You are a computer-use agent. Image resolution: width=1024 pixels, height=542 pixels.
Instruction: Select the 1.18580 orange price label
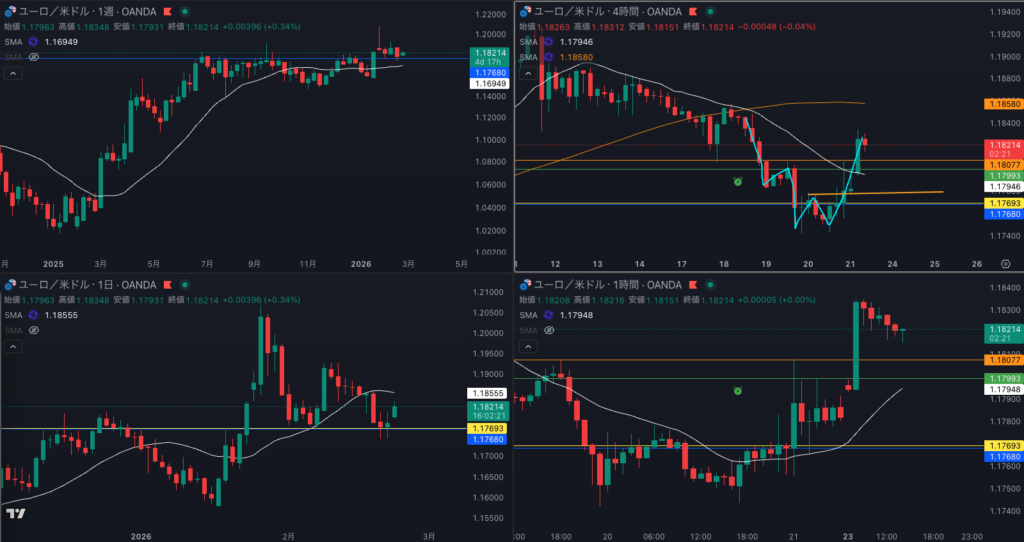click(1002, 104)
